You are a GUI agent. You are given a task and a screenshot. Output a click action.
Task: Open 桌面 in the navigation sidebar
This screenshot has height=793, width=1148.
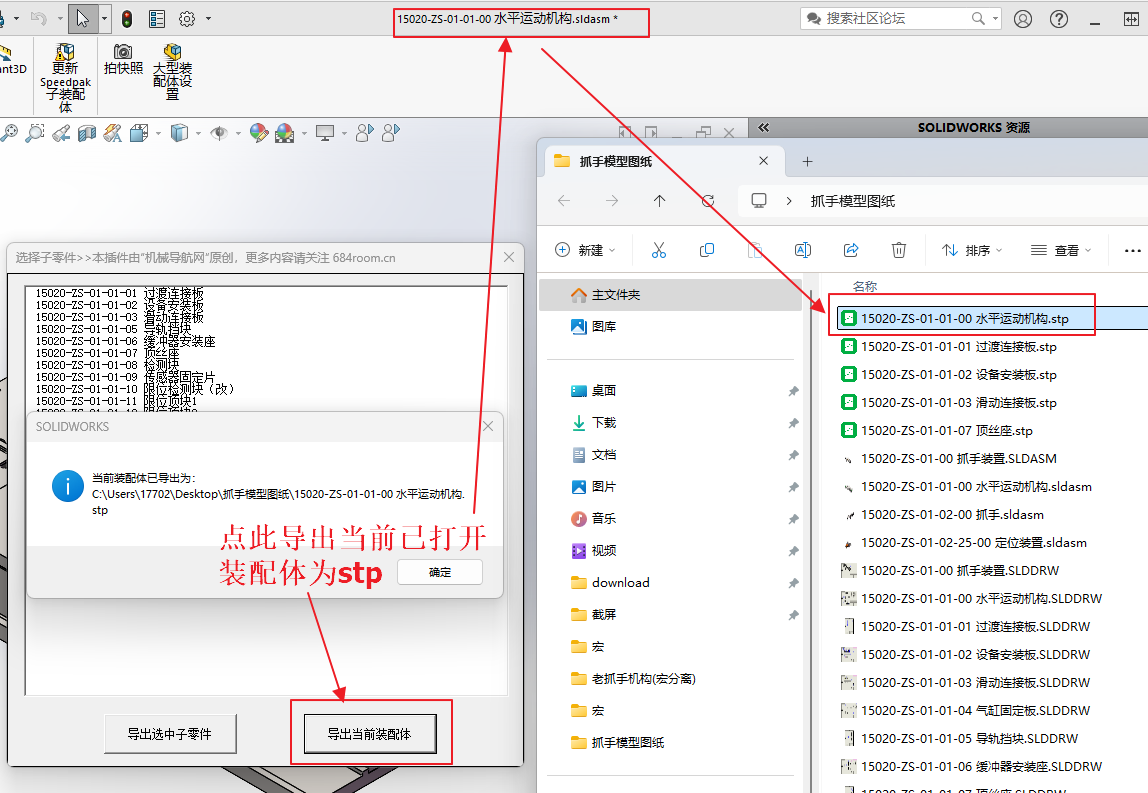click(x=603, y=391)
